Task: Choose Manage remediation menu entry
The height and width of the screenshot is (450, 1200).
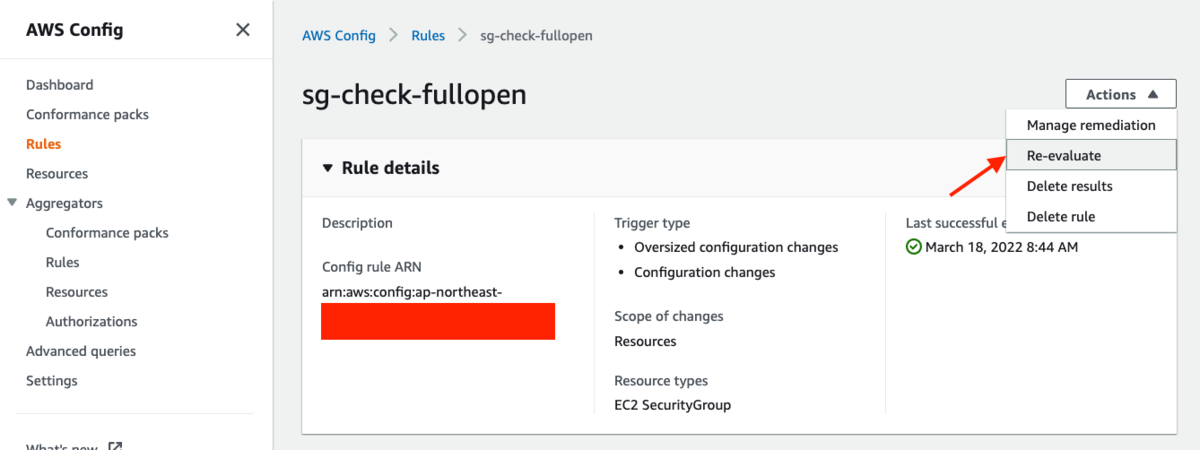Action: [x=1091, y=125]
